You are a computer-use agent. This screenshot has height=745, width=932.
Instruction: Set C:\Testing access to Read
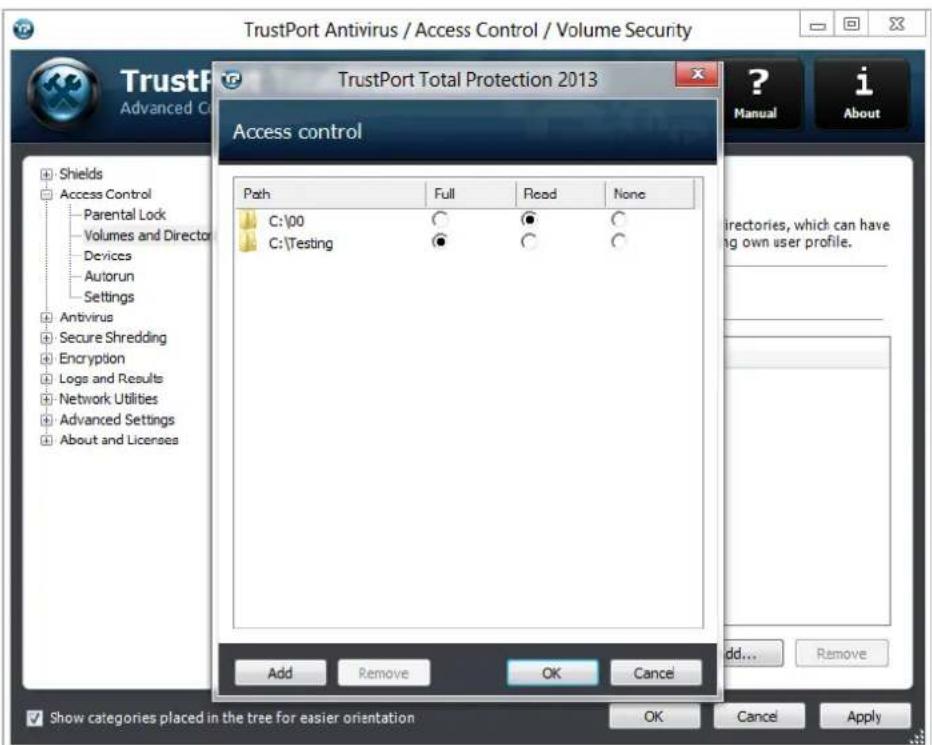point(529,241)
